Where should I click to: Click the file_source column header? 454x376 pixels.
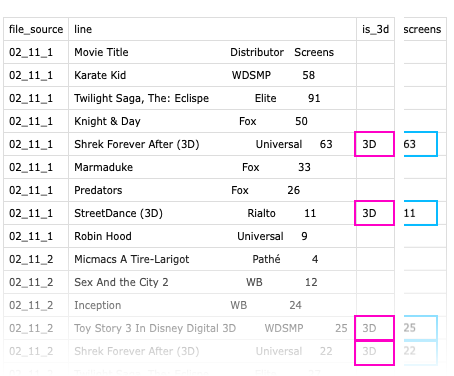[36, 29]
